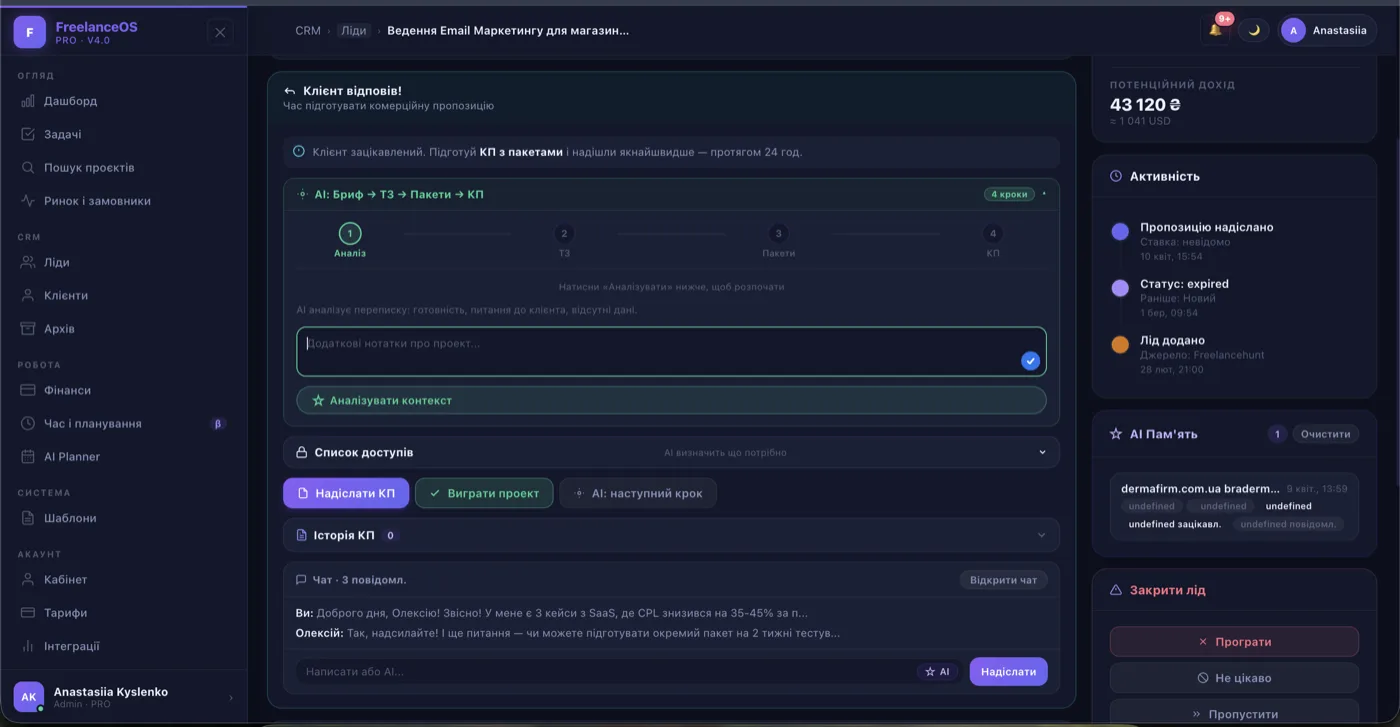Screen dimensions: 1400x727
Task: Open the 4 кроки steps dropdown
Action: coord(1008,193)
